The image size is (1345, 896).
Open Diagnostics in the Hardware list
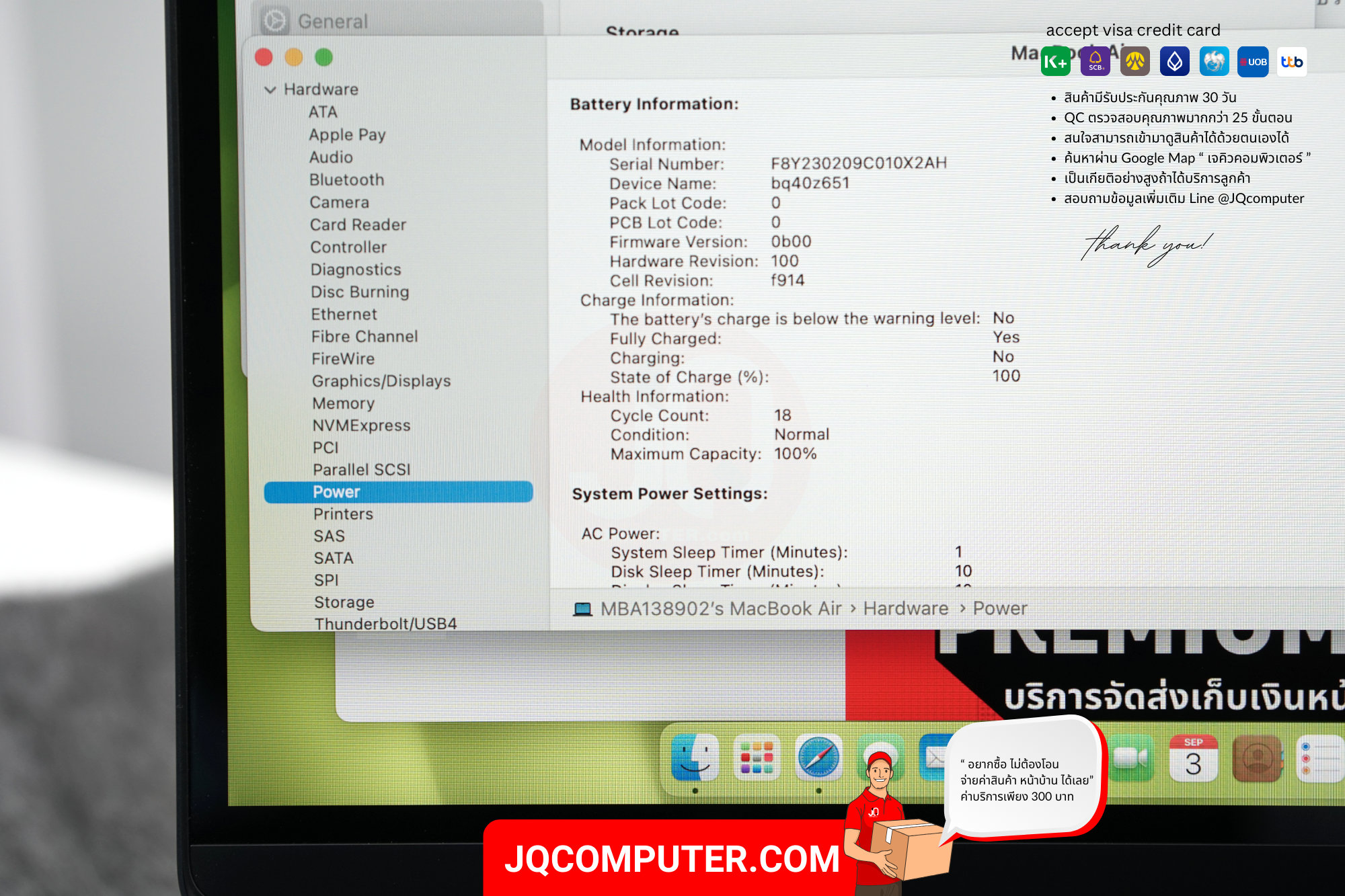[356, 269]
